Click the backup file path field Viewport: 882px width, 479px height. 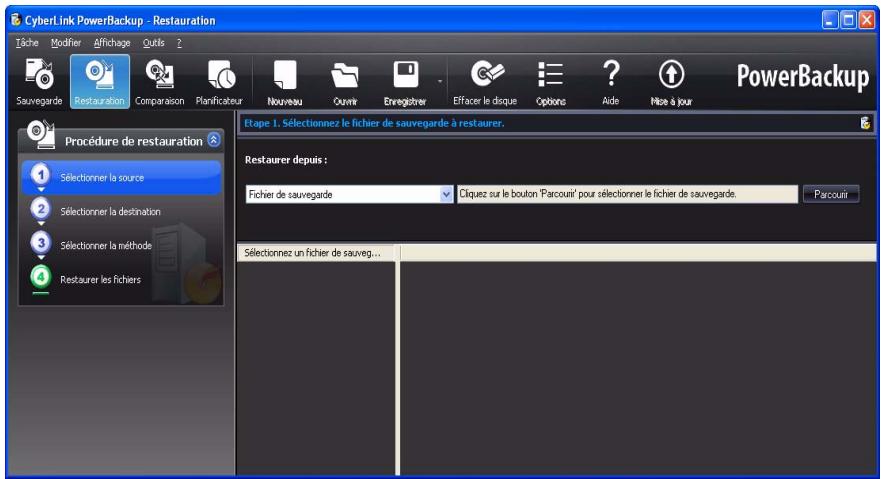(x=627, y=194)
